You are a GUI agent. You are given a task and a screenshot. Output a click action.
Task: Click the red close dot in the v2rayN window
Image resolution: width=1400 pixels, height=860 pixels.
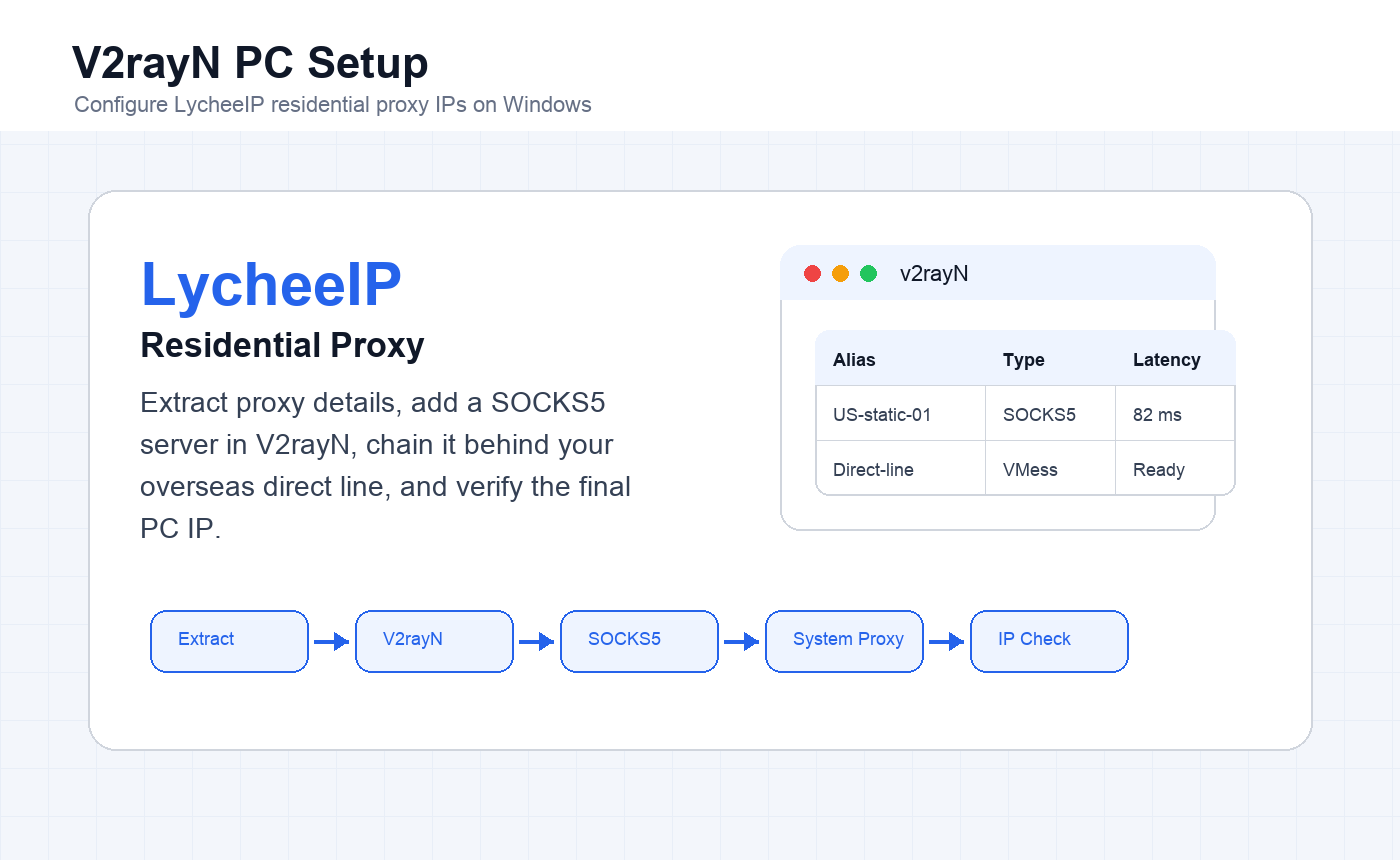point(812,273)
